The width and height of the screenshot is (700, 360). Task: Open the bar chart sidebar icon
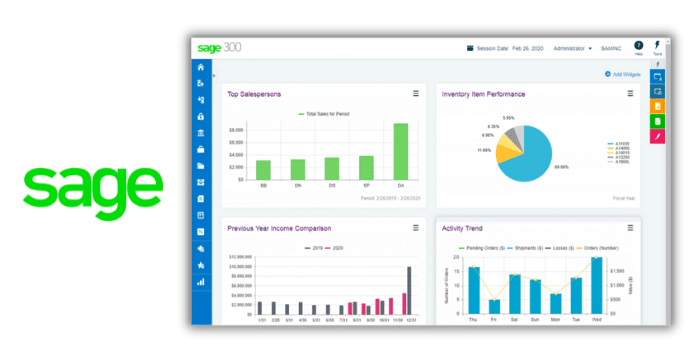pyautogui.click(x=201, y=282)
